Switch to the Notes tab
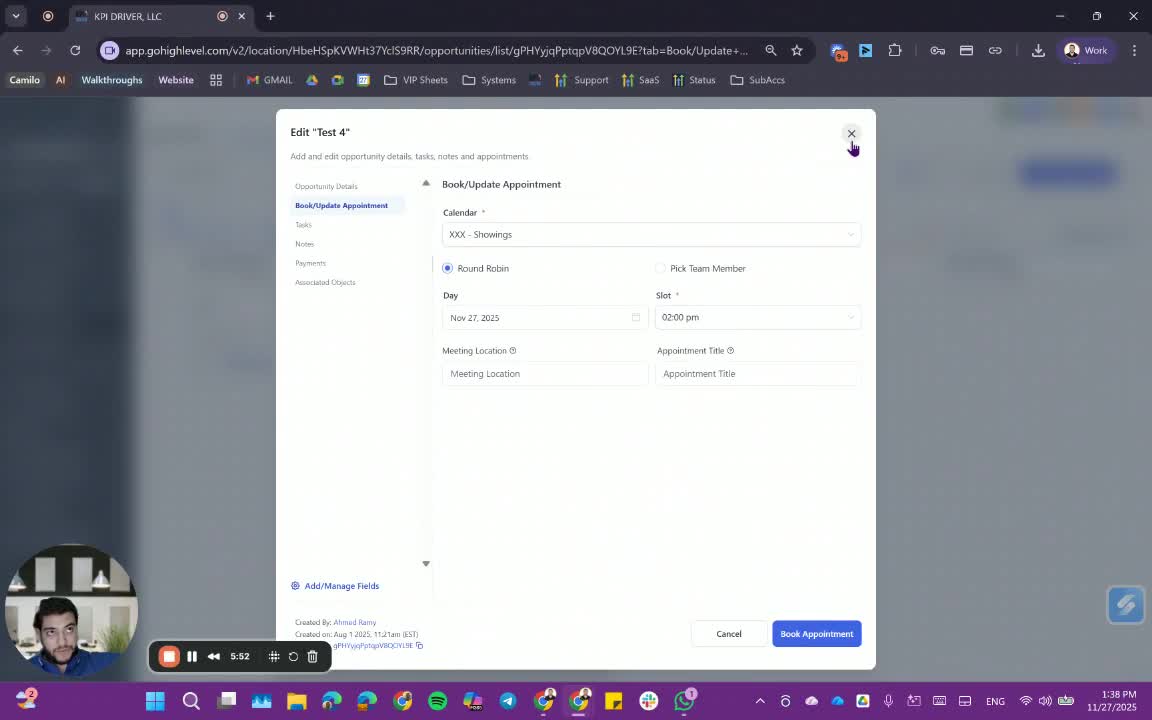The height and width of the screenshot is (720, 1152). click(304, 244)
